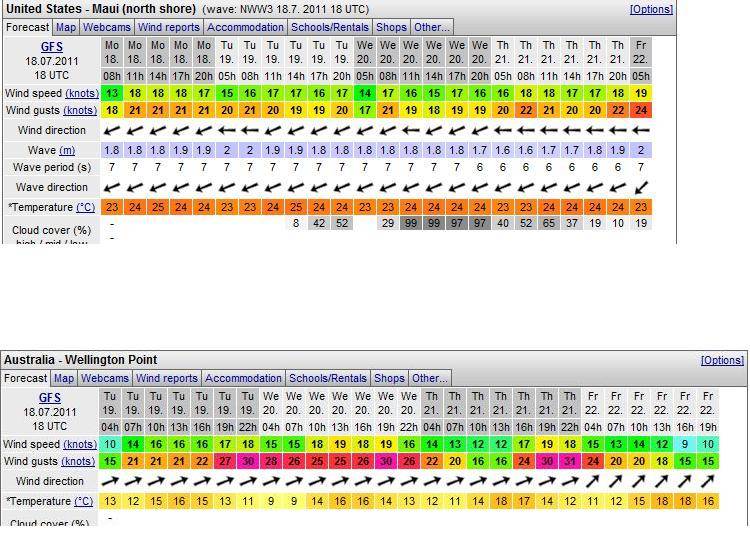The height and width of the screenshot is (548, 750).
Task: Switch to Webcams tab for Maui
Action: [106, 28]
